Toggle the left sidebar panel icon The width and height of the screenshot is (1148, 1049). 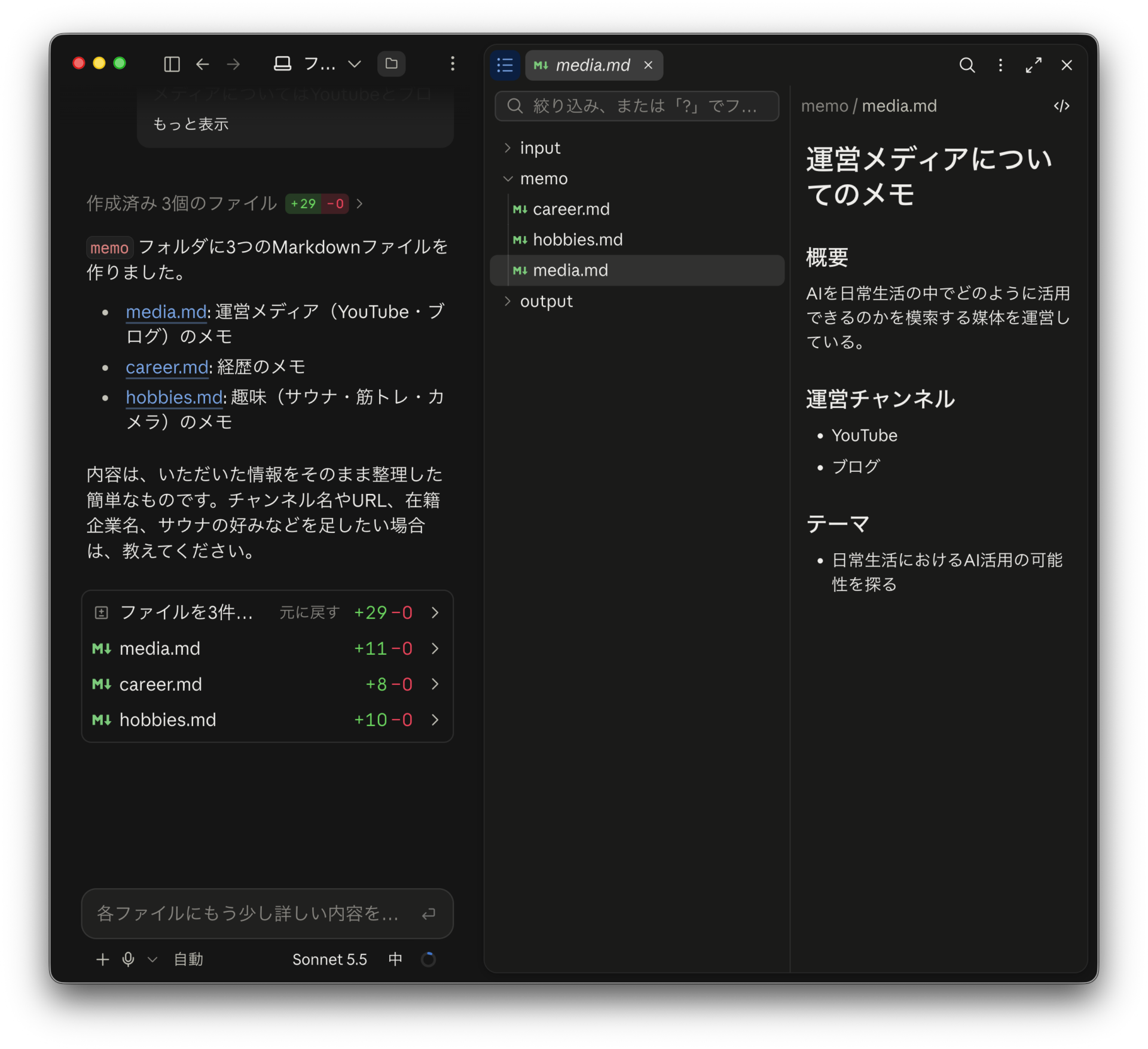tap(172, 64)
